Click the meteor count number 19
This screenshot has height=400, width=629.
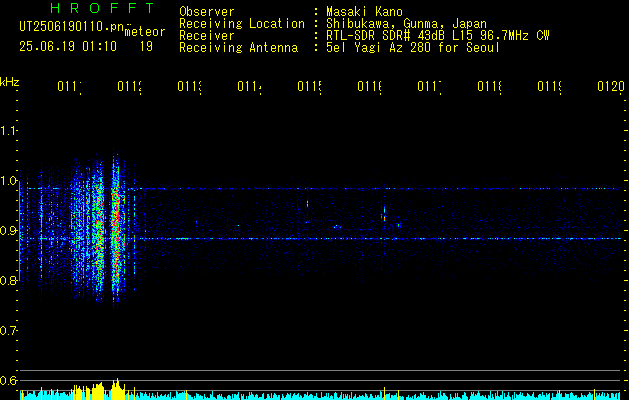coord(146,47)
